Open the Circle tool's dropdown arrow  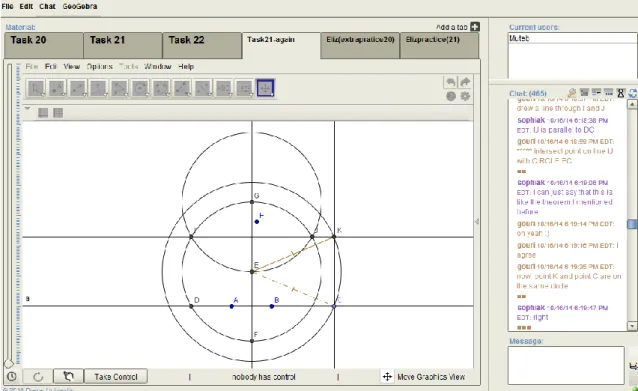[x=147, y=95]
